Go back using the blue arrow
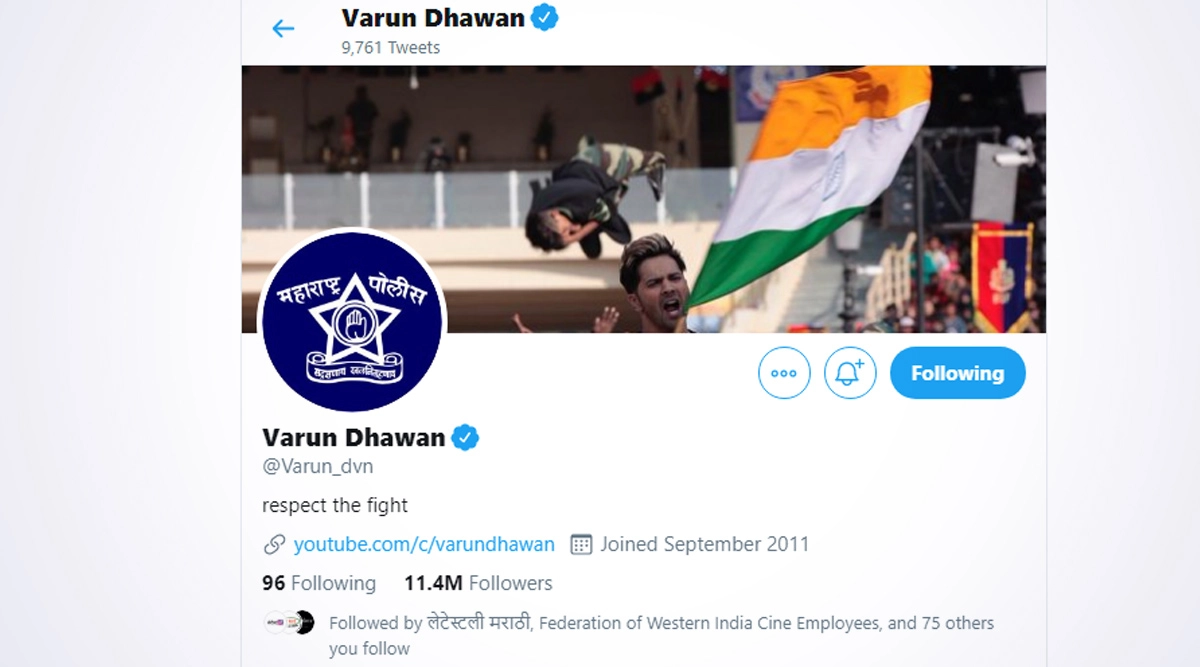This screenshot has height=667, width=1200. tap(283, 28)
